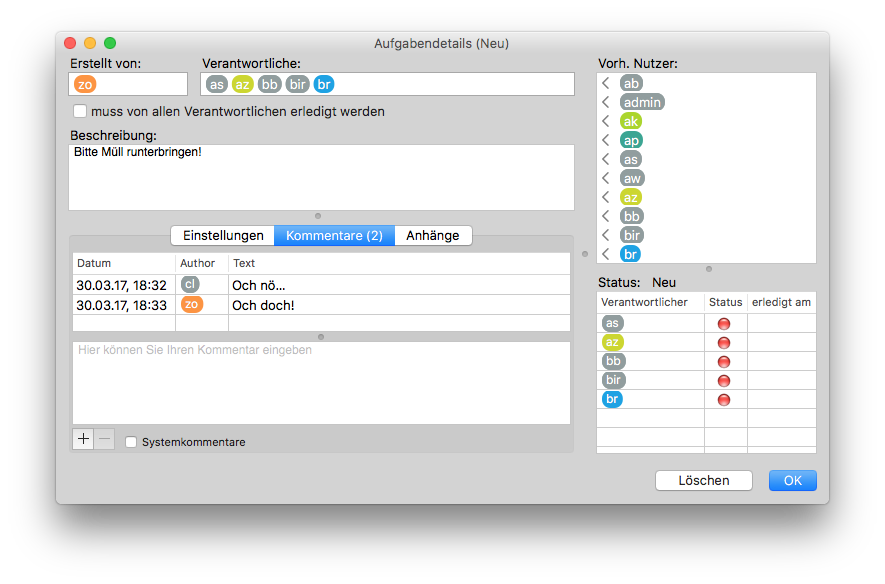Screen dimensions: 885x584
Task: Click red status dot for 'bir'
Action: point(724,381)
